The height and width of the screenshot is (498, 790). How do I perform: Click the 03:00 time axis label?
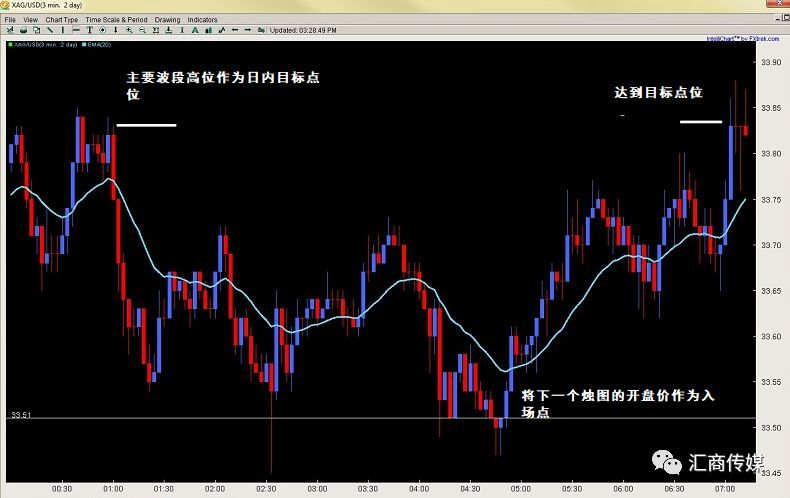point(317,489)
